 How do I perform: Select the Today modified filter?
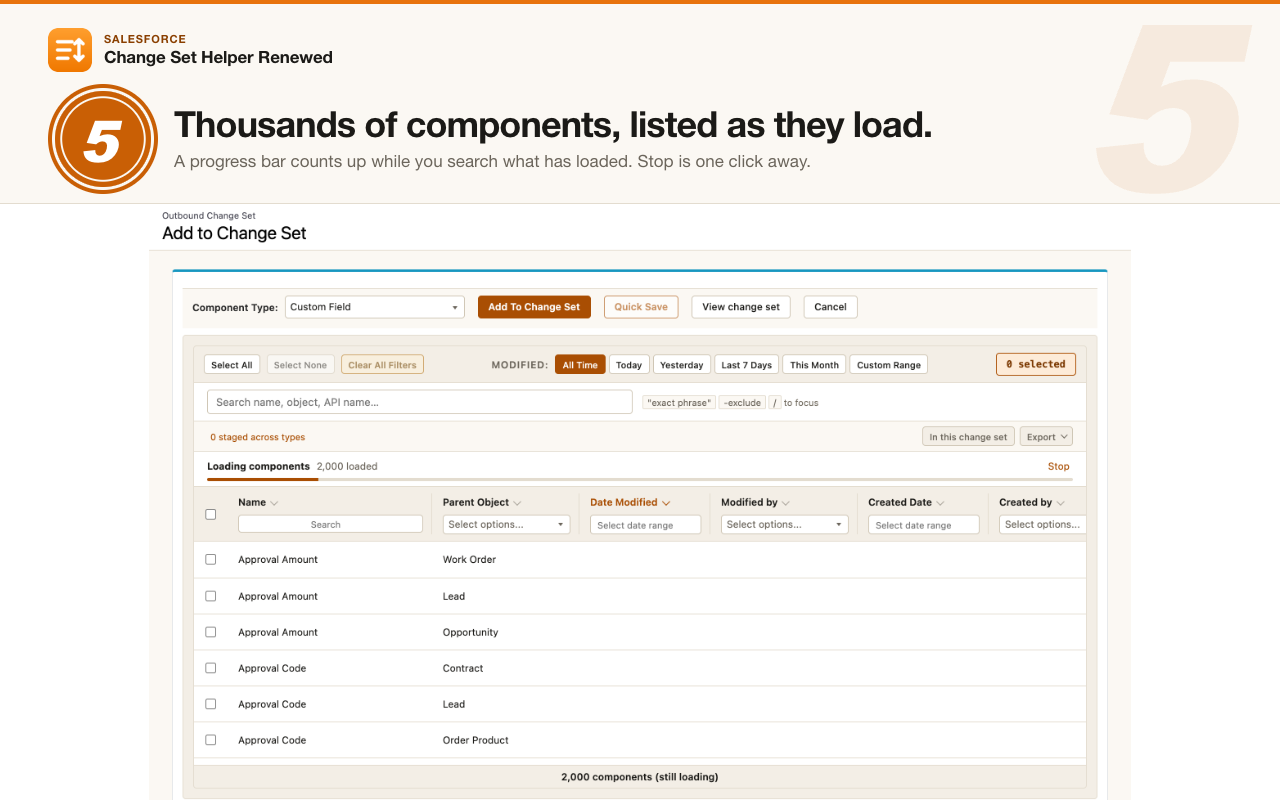pyautogui.click(x=629, y=365)
